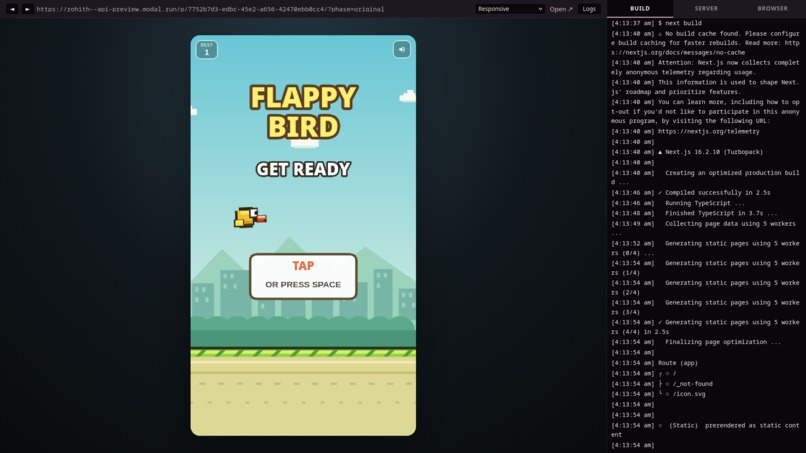806x453 pixels.
Task: Click the 'Finished TypeScript in 3.7s' log line
Action: pyautogui.click(x=694, y=213)
